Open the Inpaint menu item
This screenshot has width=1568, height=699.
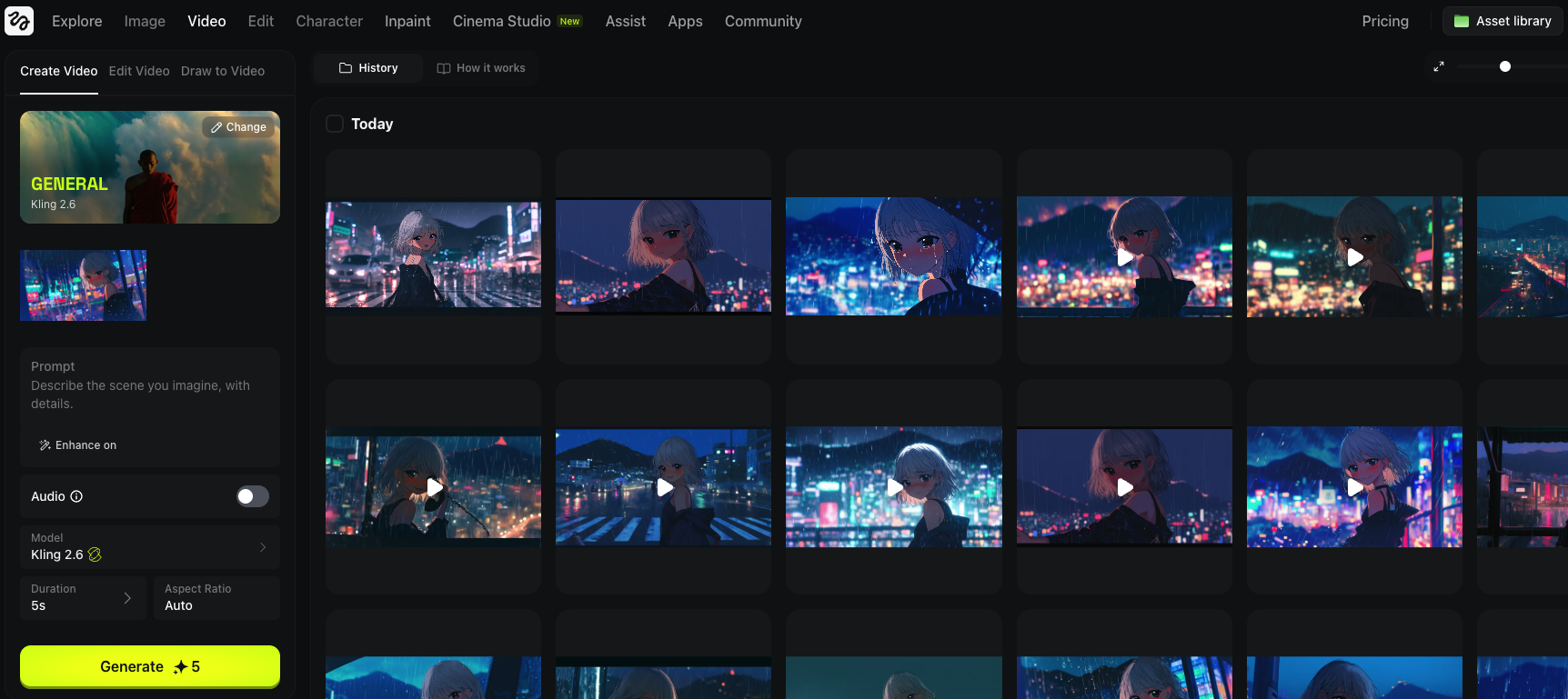(407, 21)
